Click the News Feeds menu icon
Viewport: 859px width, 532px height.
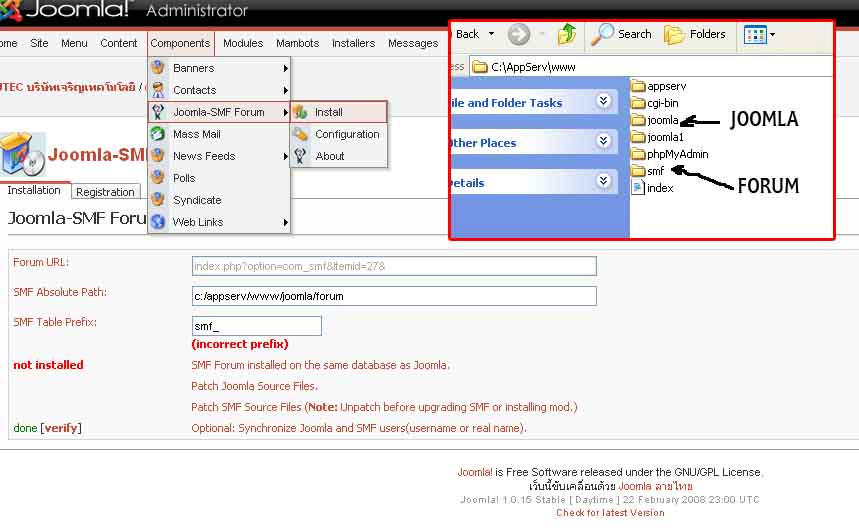pos(158,156)
